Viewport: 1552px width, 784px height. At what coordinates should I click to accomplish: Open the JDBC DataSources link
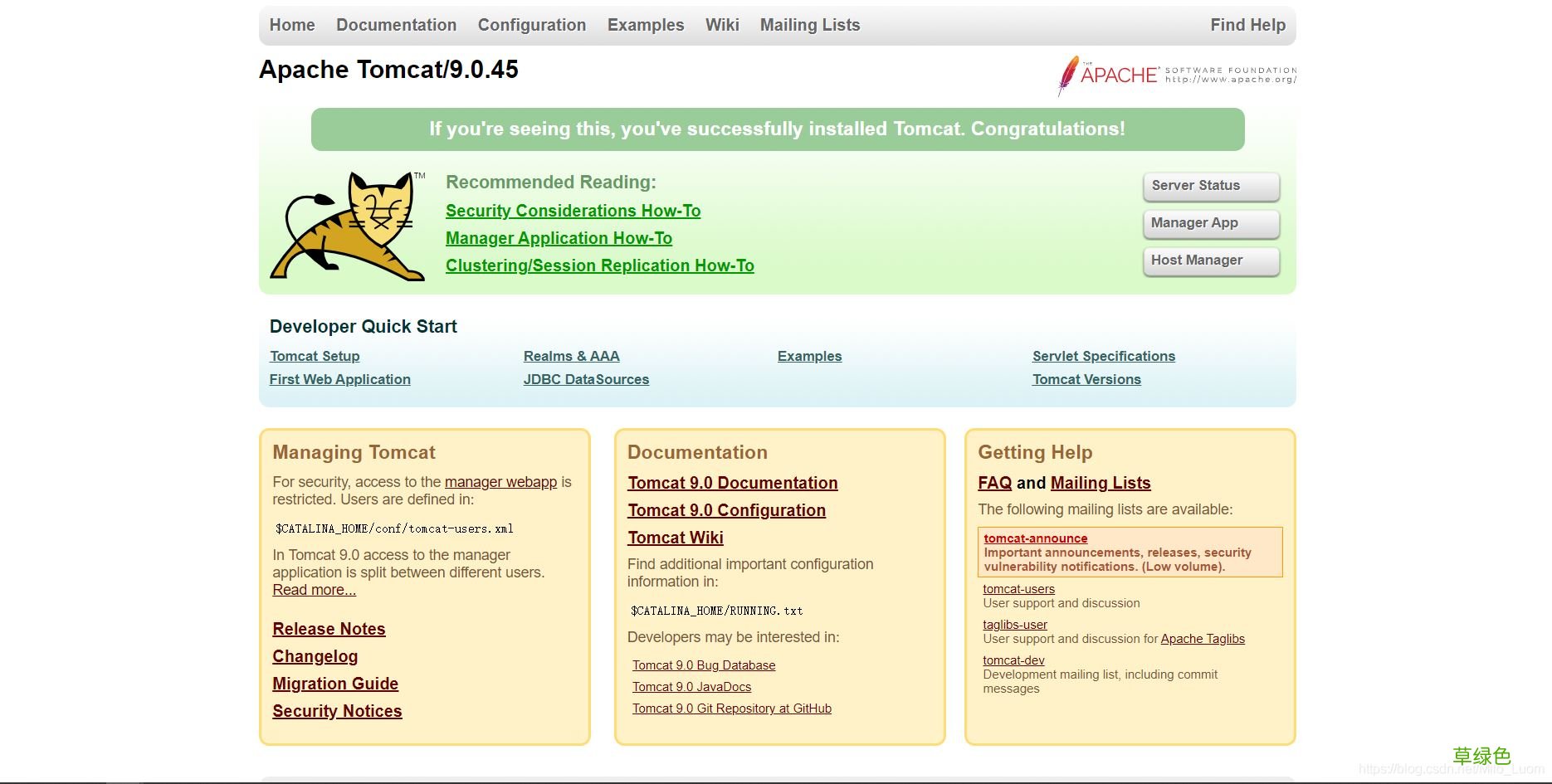pos(586,379)
